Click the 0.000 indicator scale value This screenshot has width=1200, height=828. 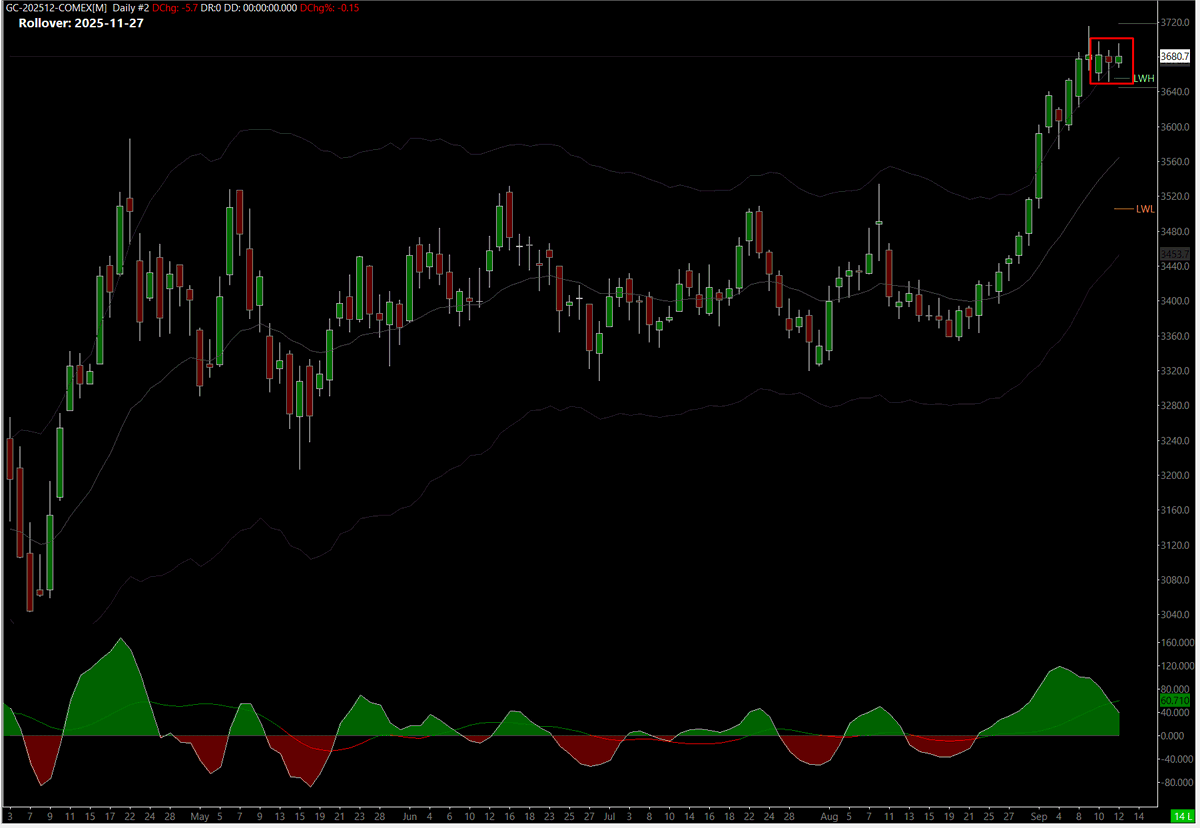tap(1173, 736)
